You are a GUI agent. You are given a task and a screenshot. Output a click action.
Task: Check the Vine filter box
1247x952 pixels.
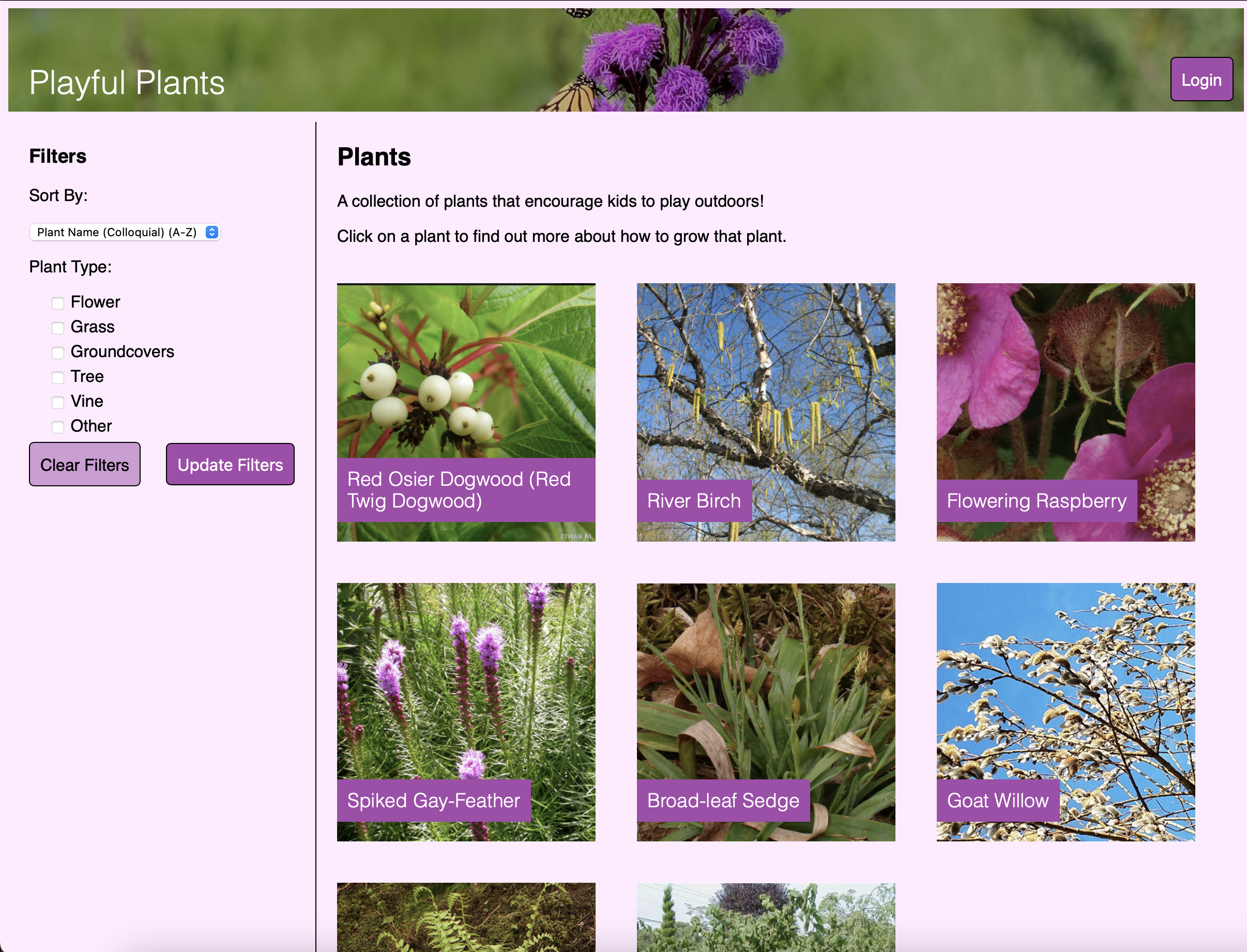point(58,402)
